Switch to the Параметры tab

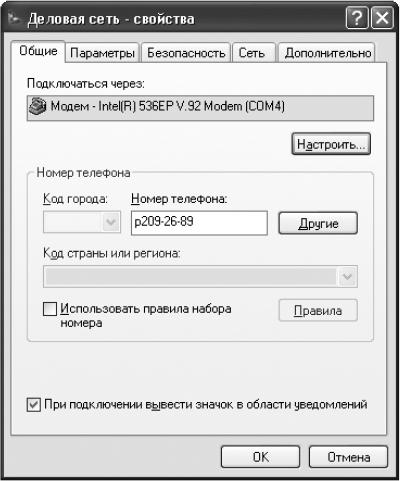(102, 53)
